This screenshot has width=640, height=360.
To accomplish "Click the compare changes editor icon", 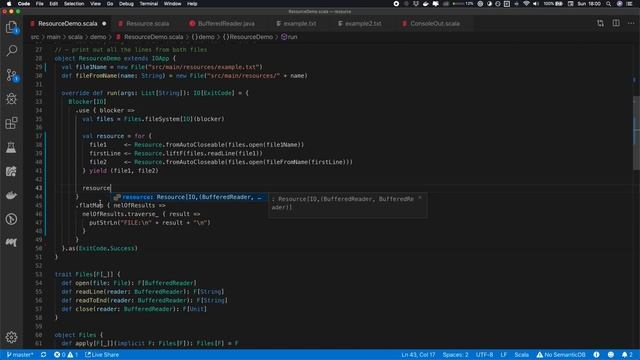I will (600, 23).
